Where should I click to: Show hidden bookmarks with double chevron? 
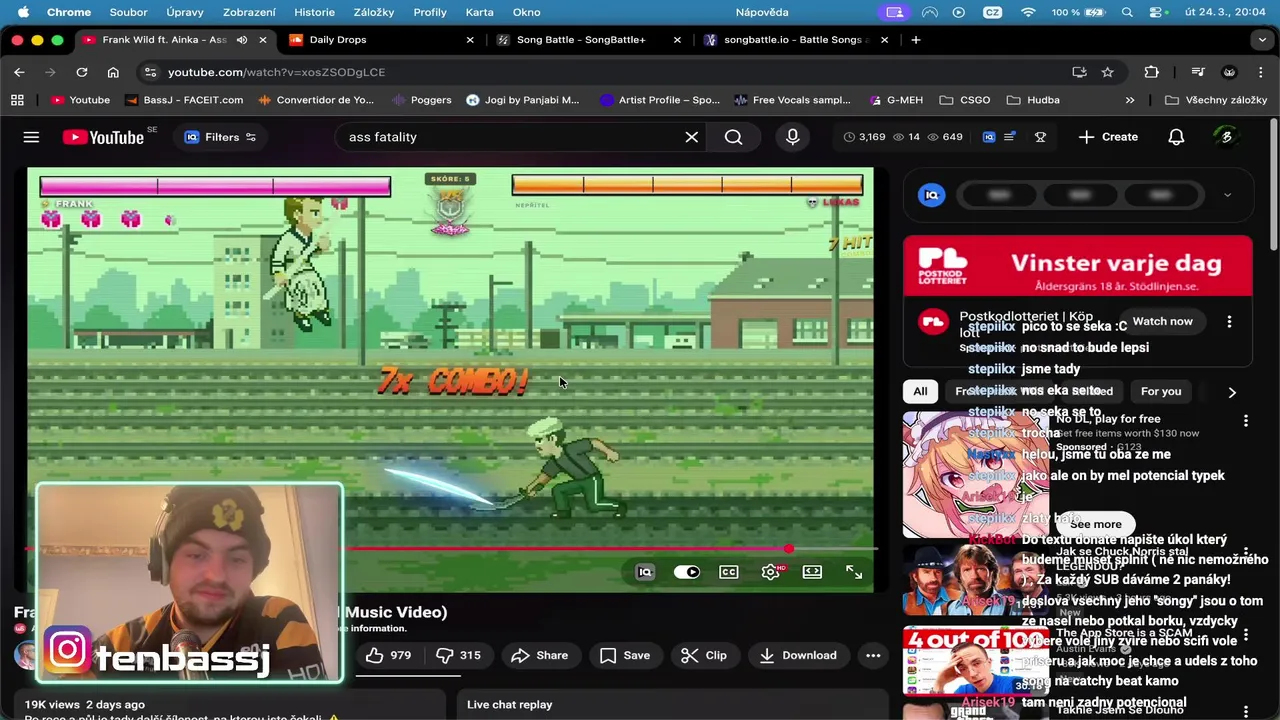[1130, 100]
